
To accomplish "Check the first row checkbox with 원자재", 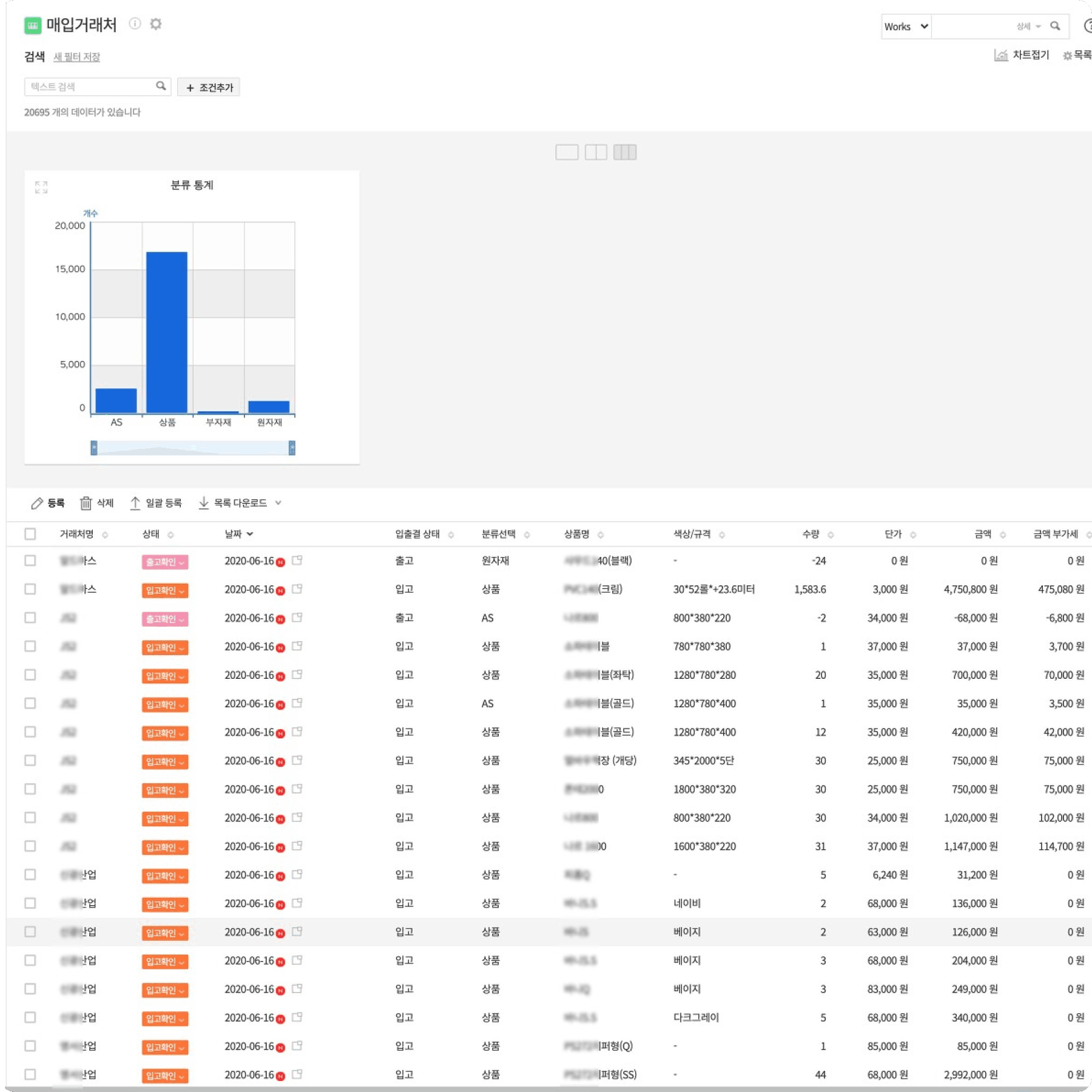I will click(30, 561).
